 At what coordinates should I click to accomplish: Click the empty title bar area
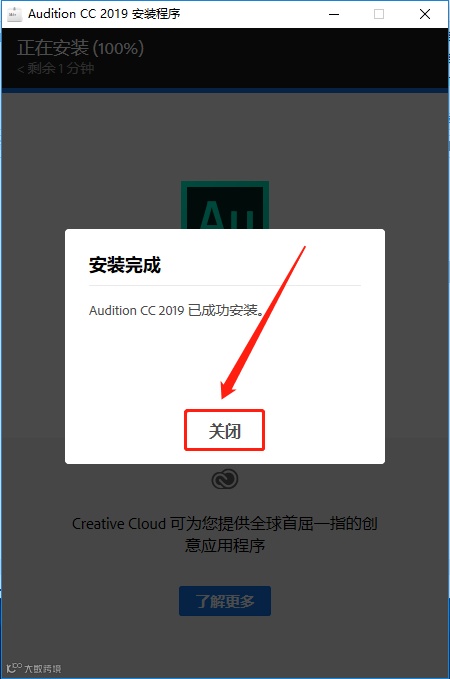pyautogui.click(x=253, y=14)
